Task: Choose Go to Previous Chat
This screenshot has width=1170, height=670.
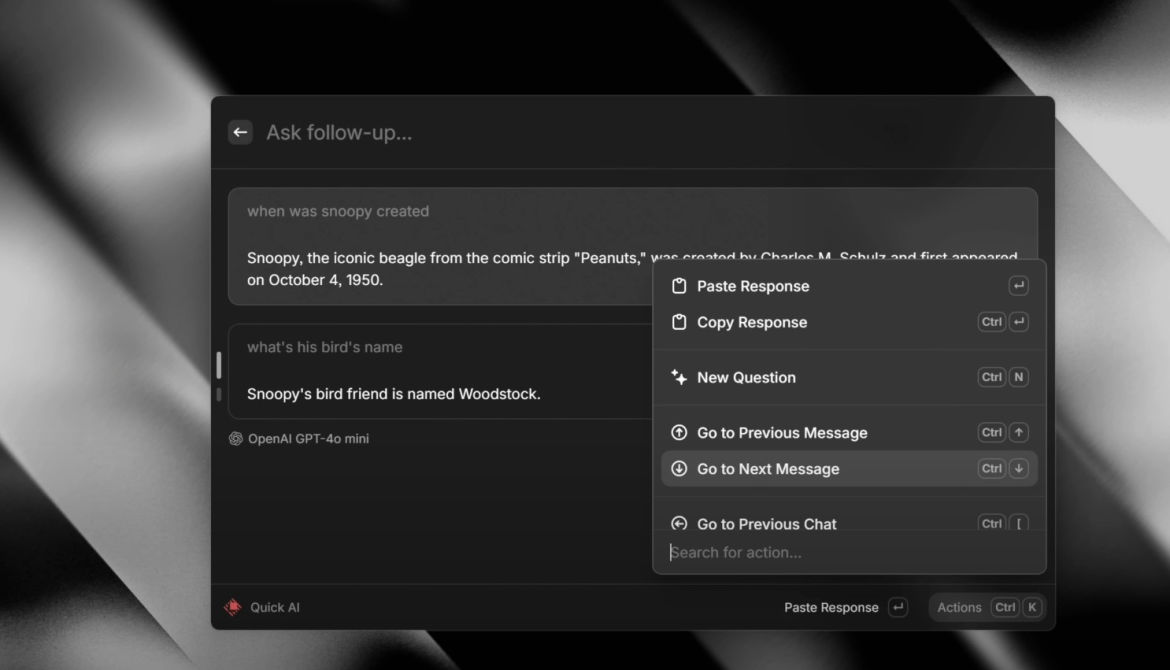Action: [x=849, y=522]
